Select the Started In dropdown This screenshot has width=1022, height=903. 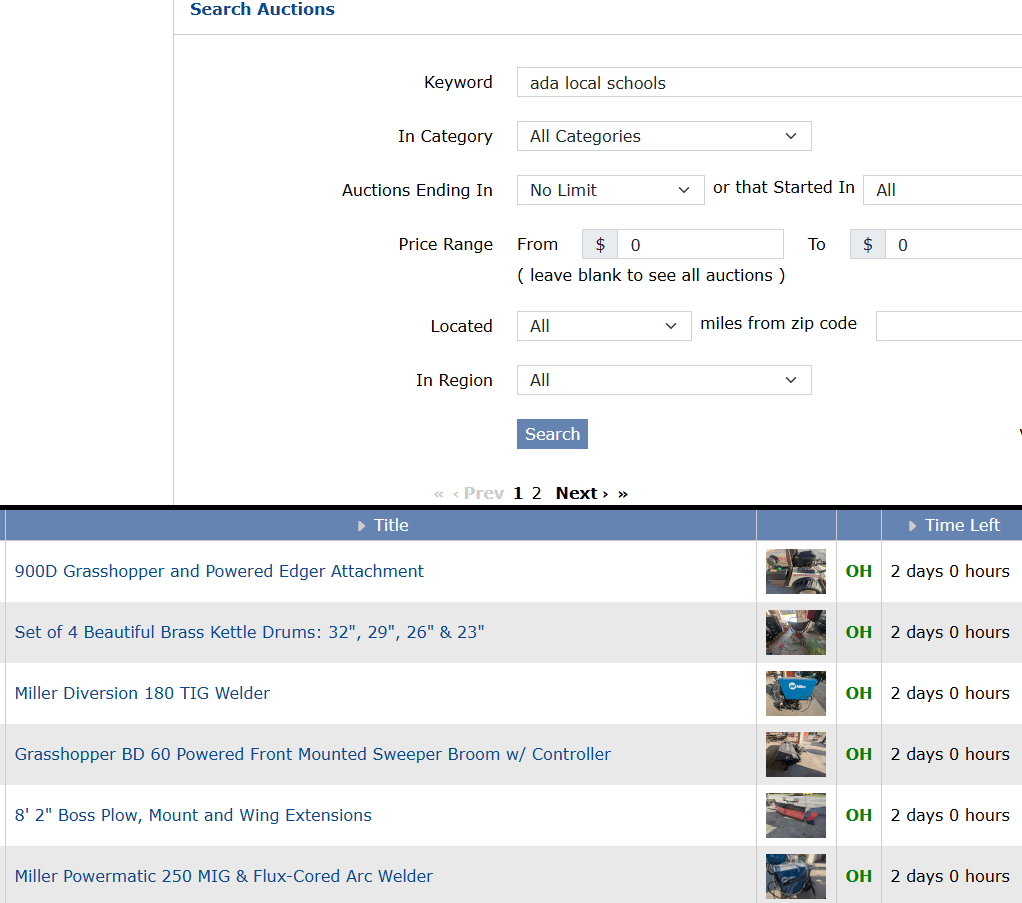(x=941, y=190)
